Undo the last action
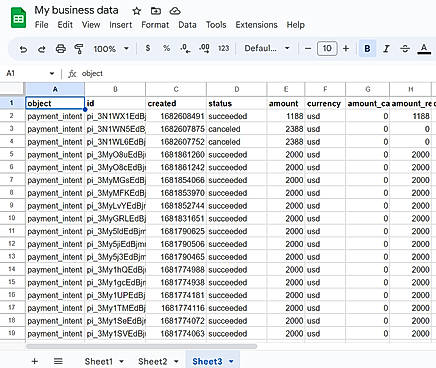The height and width of the screenshot is (368, 436). tap(23, 49)
